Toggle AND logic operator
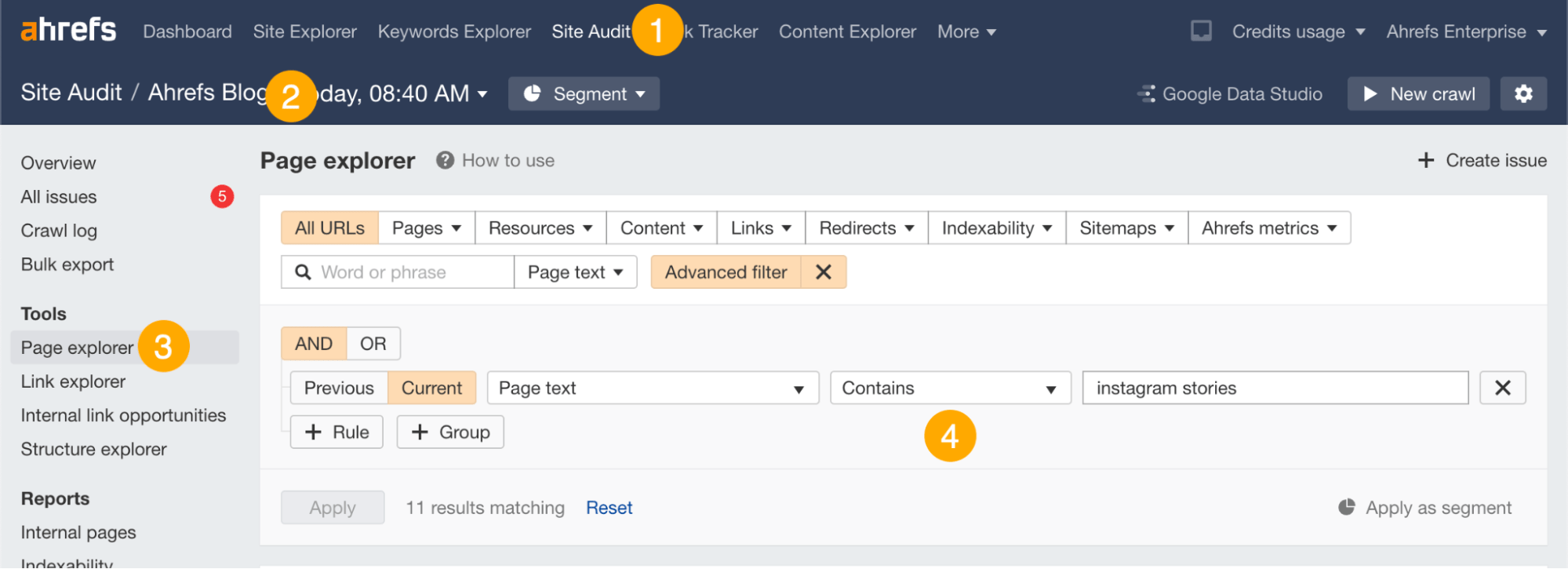Image resolution: width=1568 pixels, height=569 pixels. pos(314,344)
